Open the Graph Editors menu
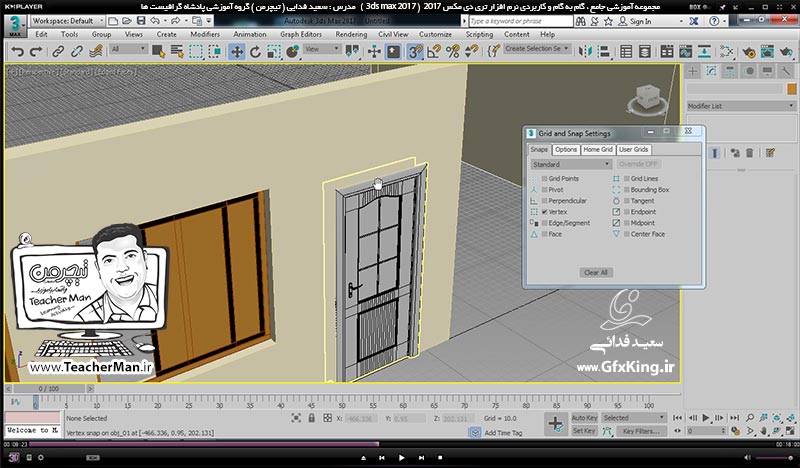The image size is (800, 468). [301, 35]
